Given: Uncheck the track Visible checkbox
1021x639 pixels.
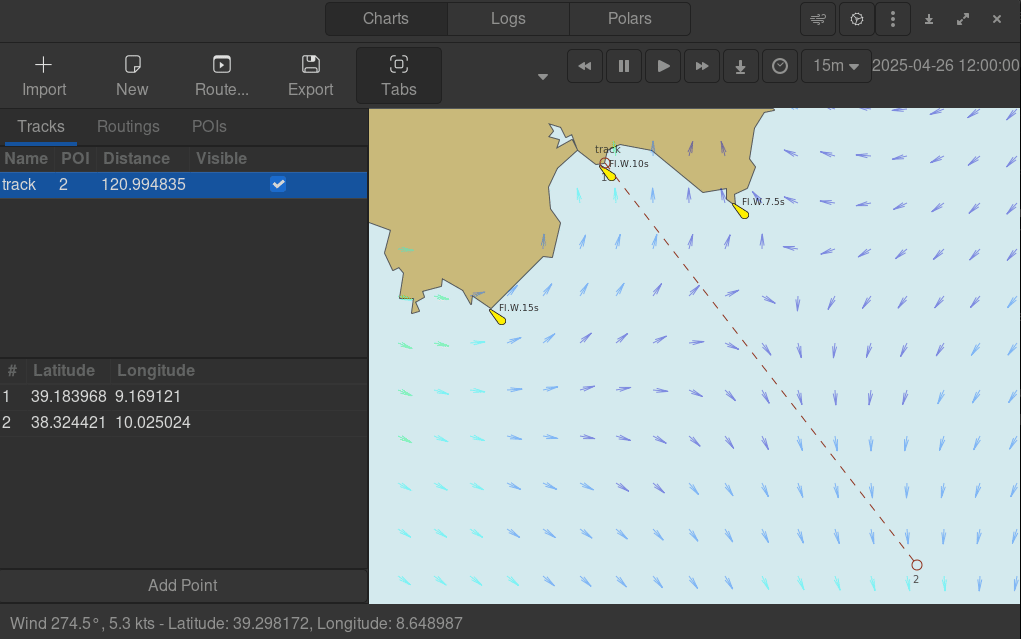Looking at the screenshot, I should (278, 185).
